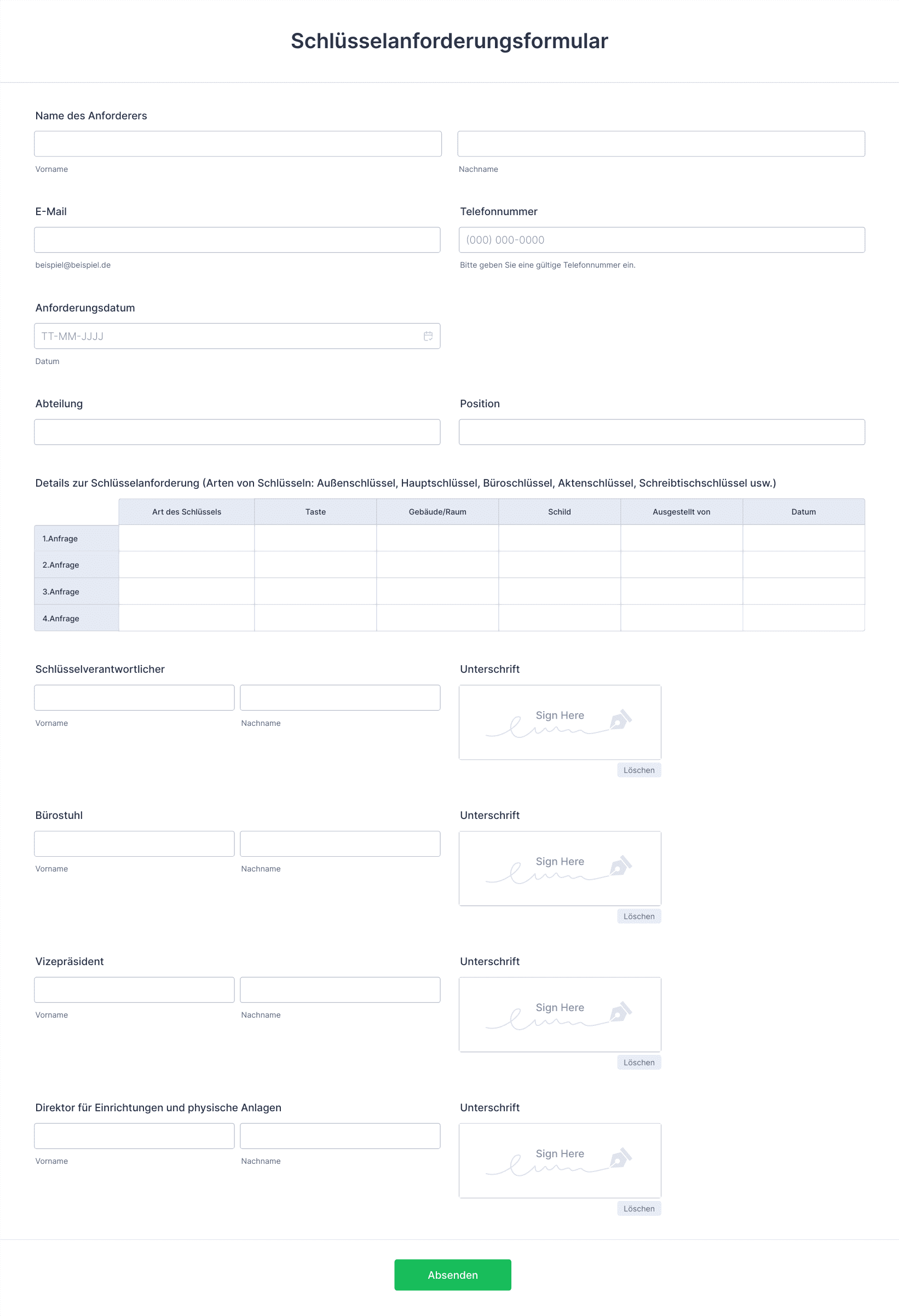Viewport: 899px width, 1316px height.
Task: Click Löschen under the Bürostuhl signature
Action: tap(638, 916)
